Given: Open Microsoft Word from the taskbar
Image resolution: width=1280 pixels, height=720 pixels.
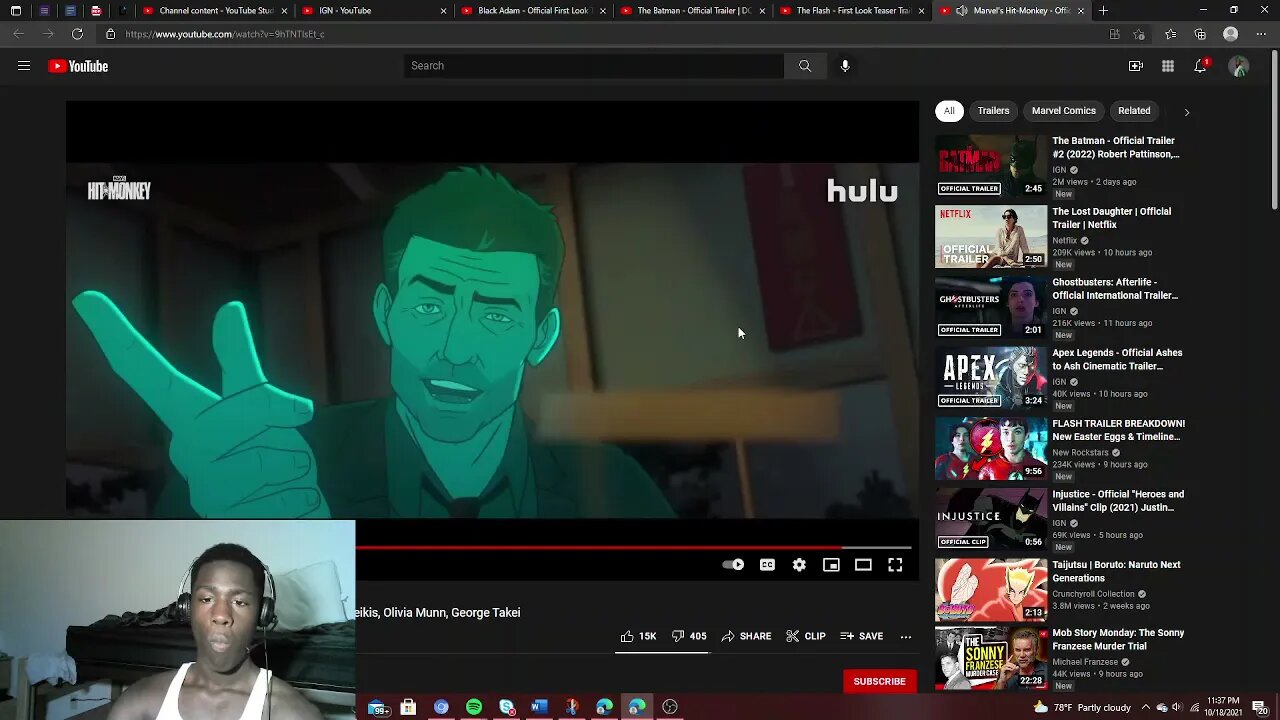Looking at the screenshot, I should pos(539,707).
